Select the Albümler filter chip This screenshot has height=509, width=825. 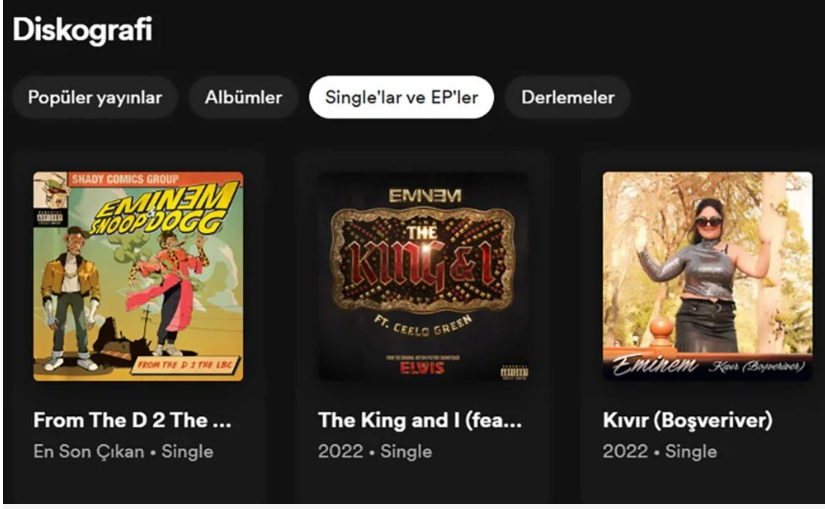coord(244,97)
